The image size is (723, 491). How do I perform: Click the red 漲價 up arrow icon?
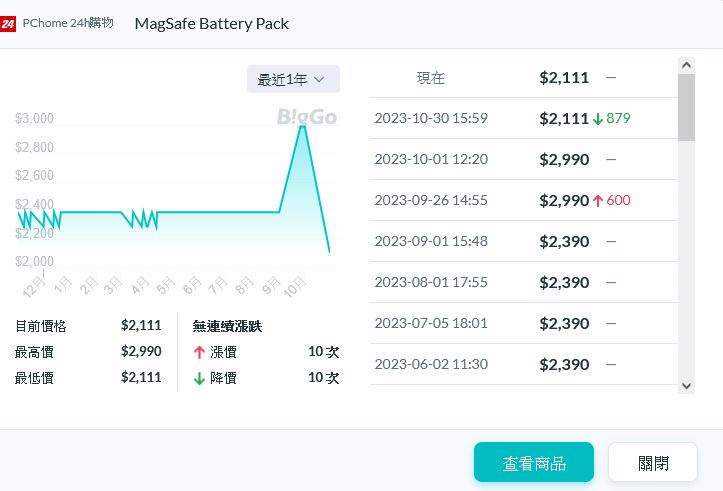pyautogui.click(x=200, y=352)
